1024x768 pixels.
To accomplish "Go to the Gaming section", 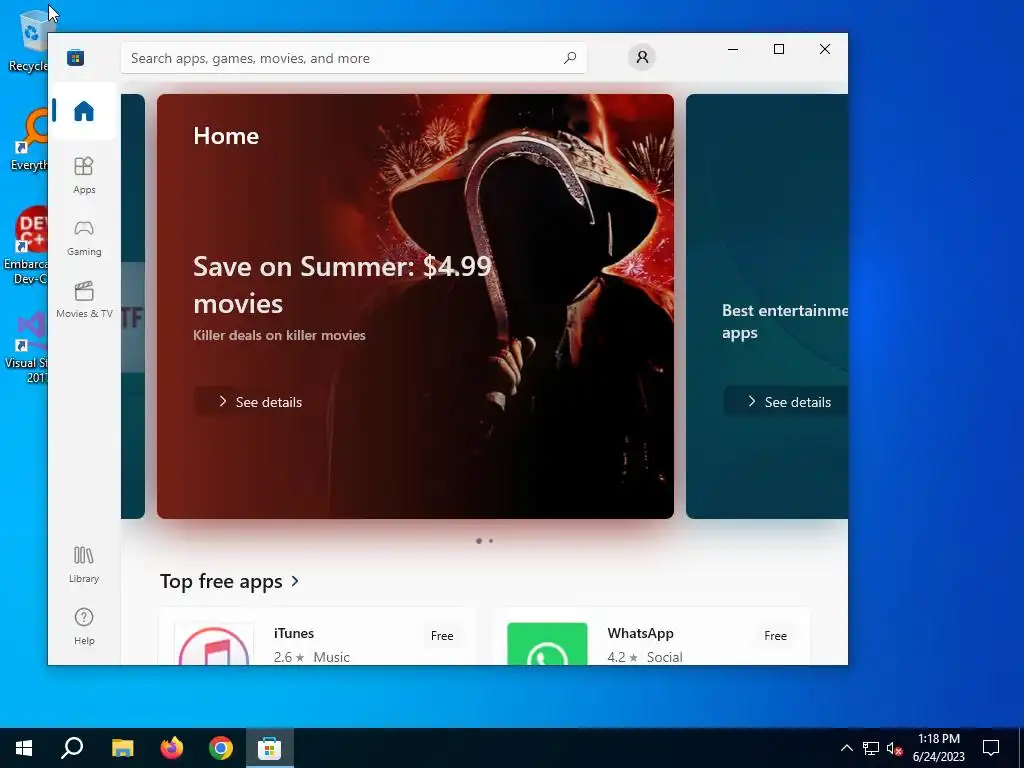I will point(84,238).
